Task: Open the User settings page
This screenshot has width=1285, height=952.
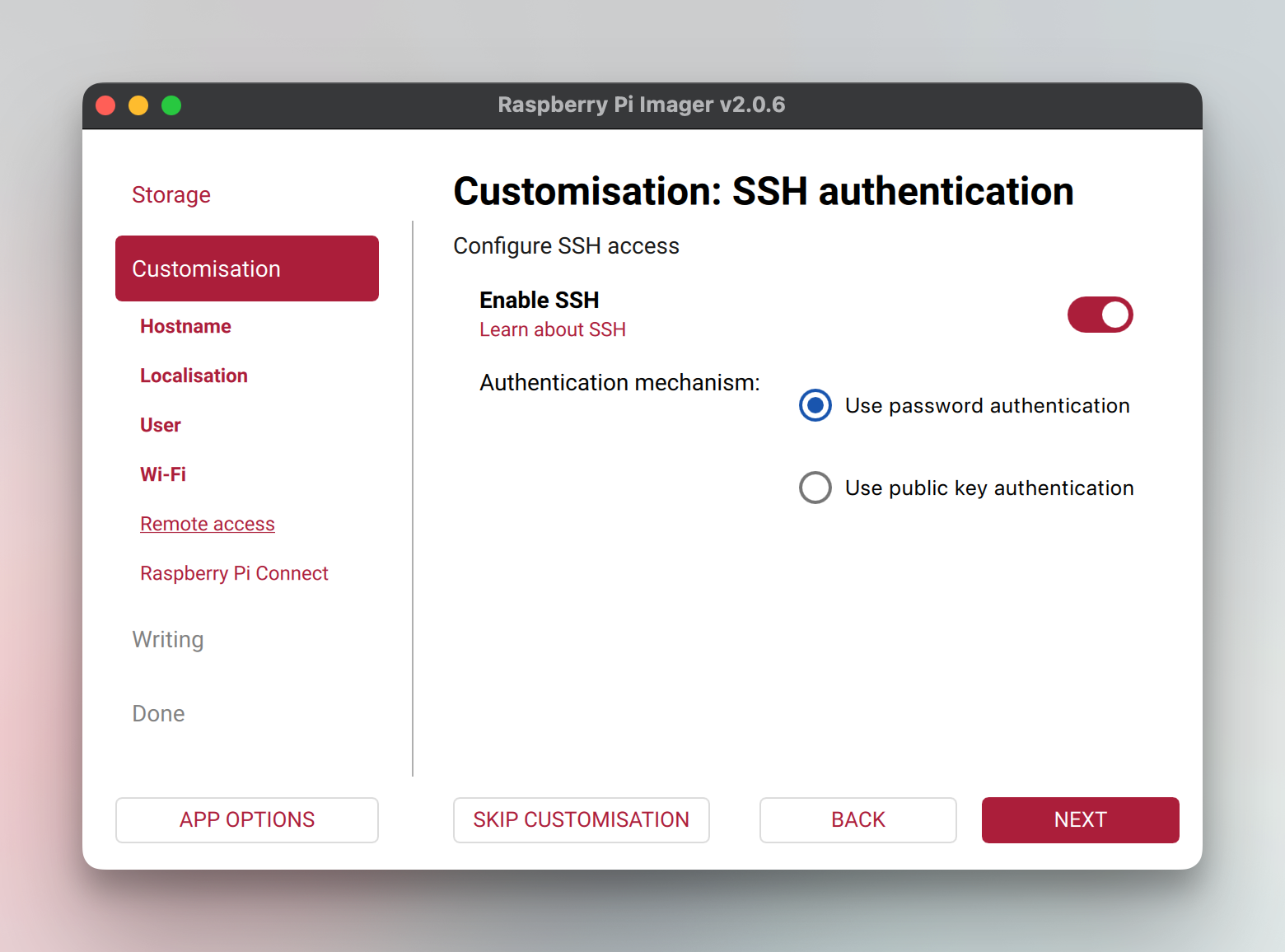Action: click(x=160, y=424)
